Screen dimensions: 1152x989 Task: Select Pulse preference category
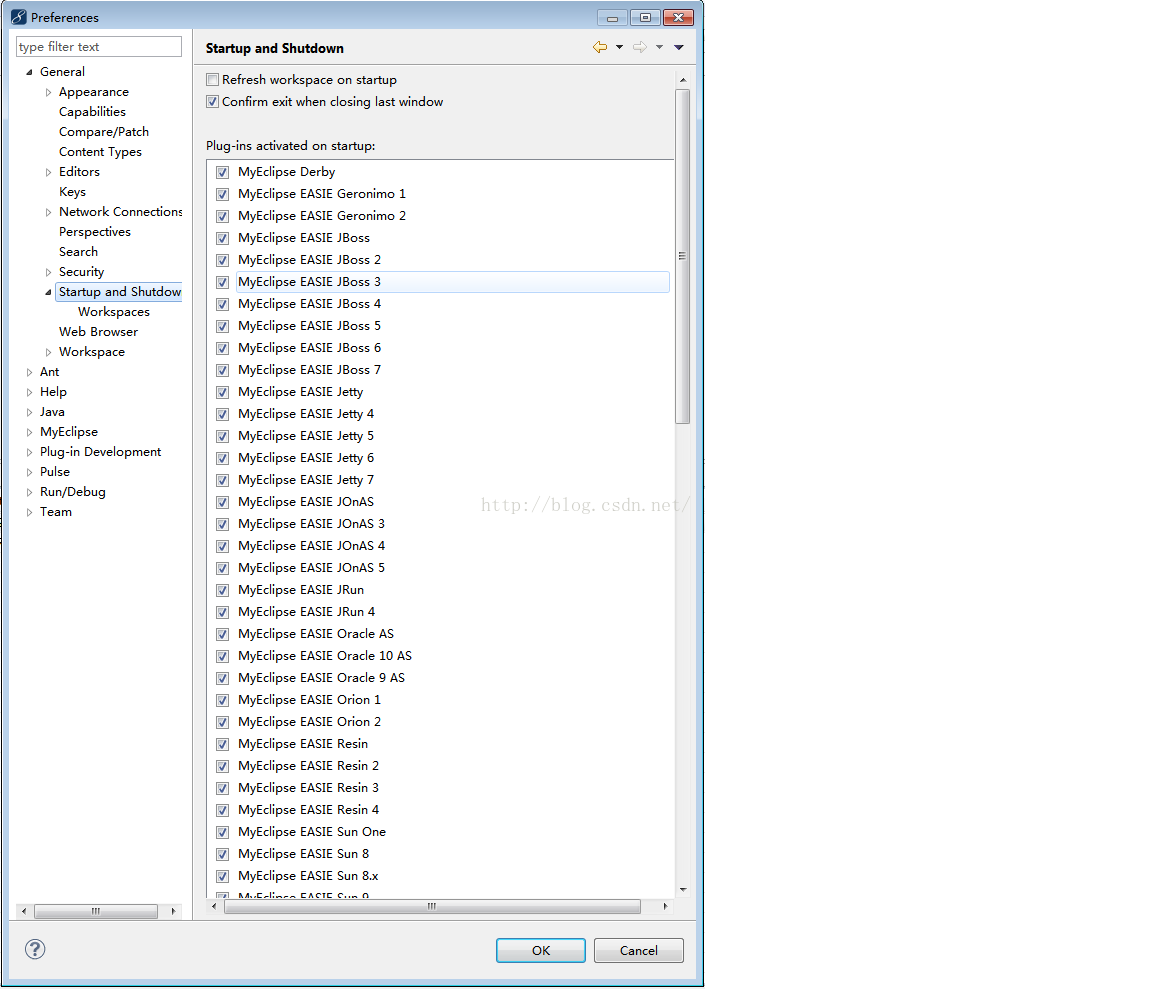pyautogui.click(x=55, y=472)
